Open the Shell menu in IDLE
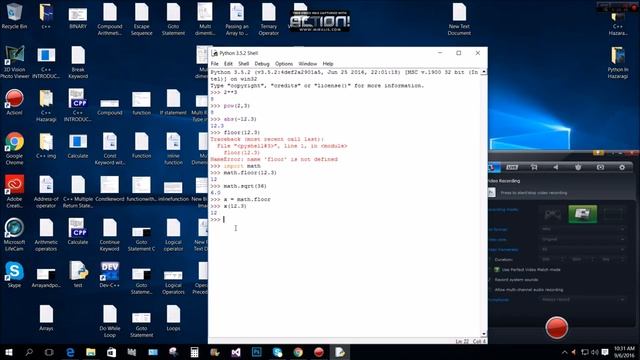 click(x=244, y=64)
